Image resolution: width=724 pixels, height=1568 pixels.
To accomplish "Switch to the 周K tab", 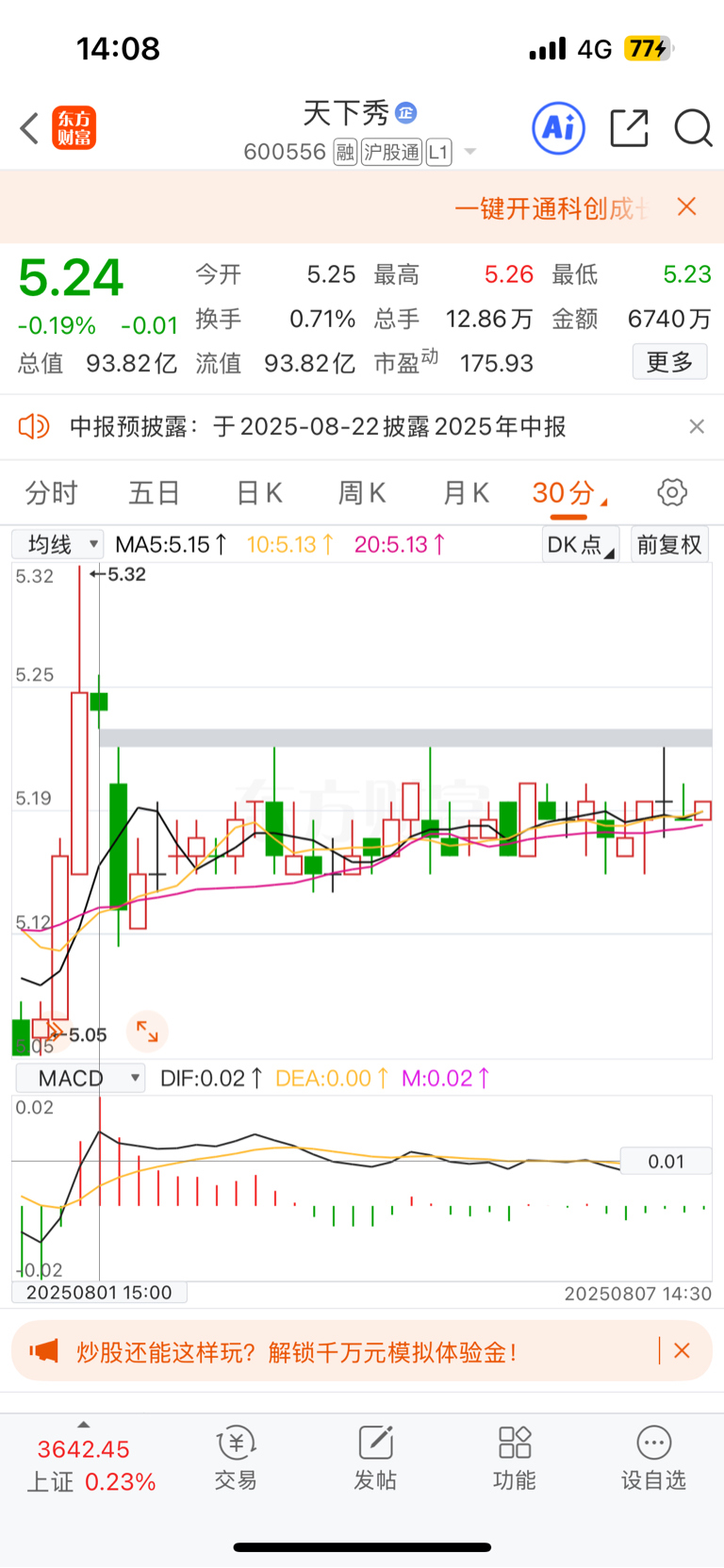I will pos(362,492).
